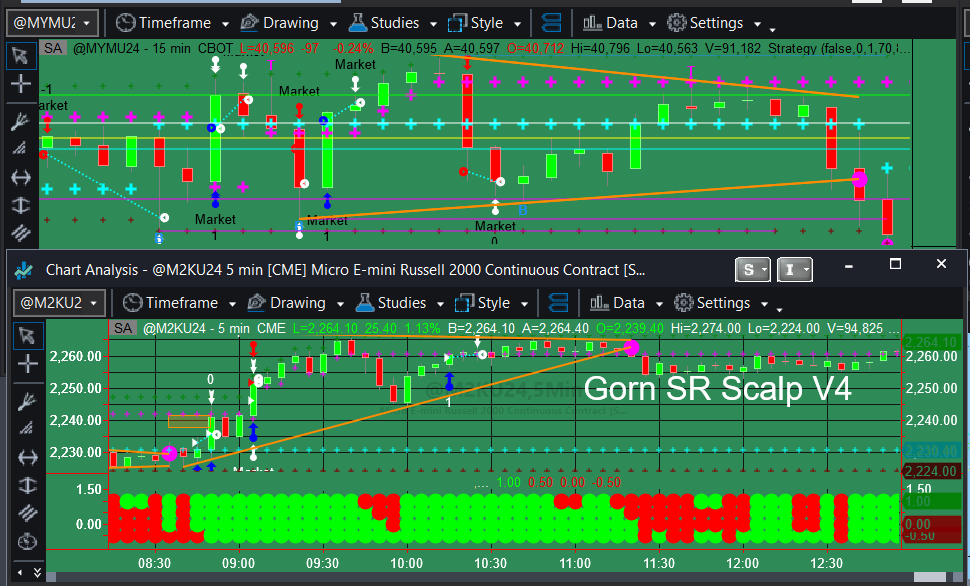This screenshot has width=970, height=586.
Task: Pick the slanted multi-line drawing tool
Action: pyautogui.click(x=27, y=428)
